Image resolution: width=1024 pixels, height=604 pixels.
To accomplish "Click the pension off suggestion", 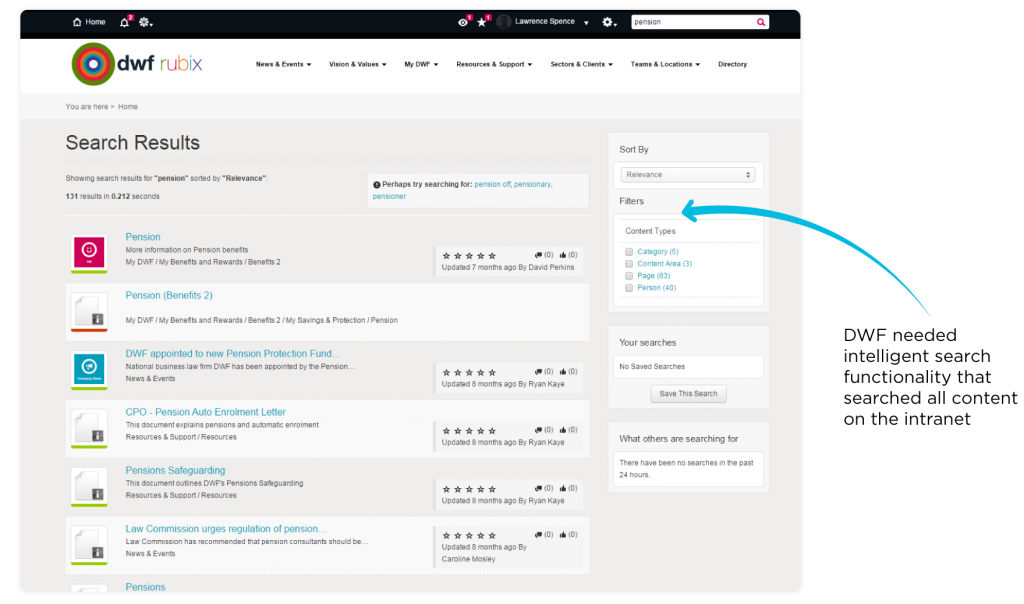I will [492, 184].
